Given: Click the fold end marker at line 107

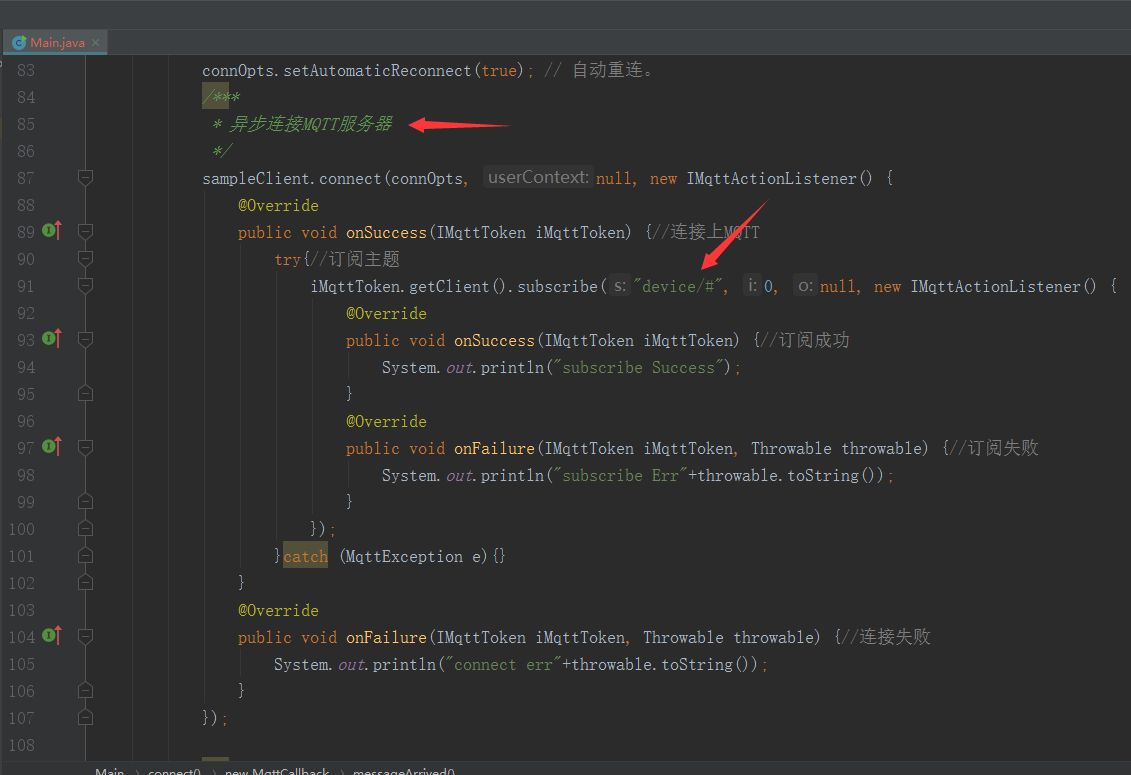Looking at the screenshot, I should pos(85,717).
